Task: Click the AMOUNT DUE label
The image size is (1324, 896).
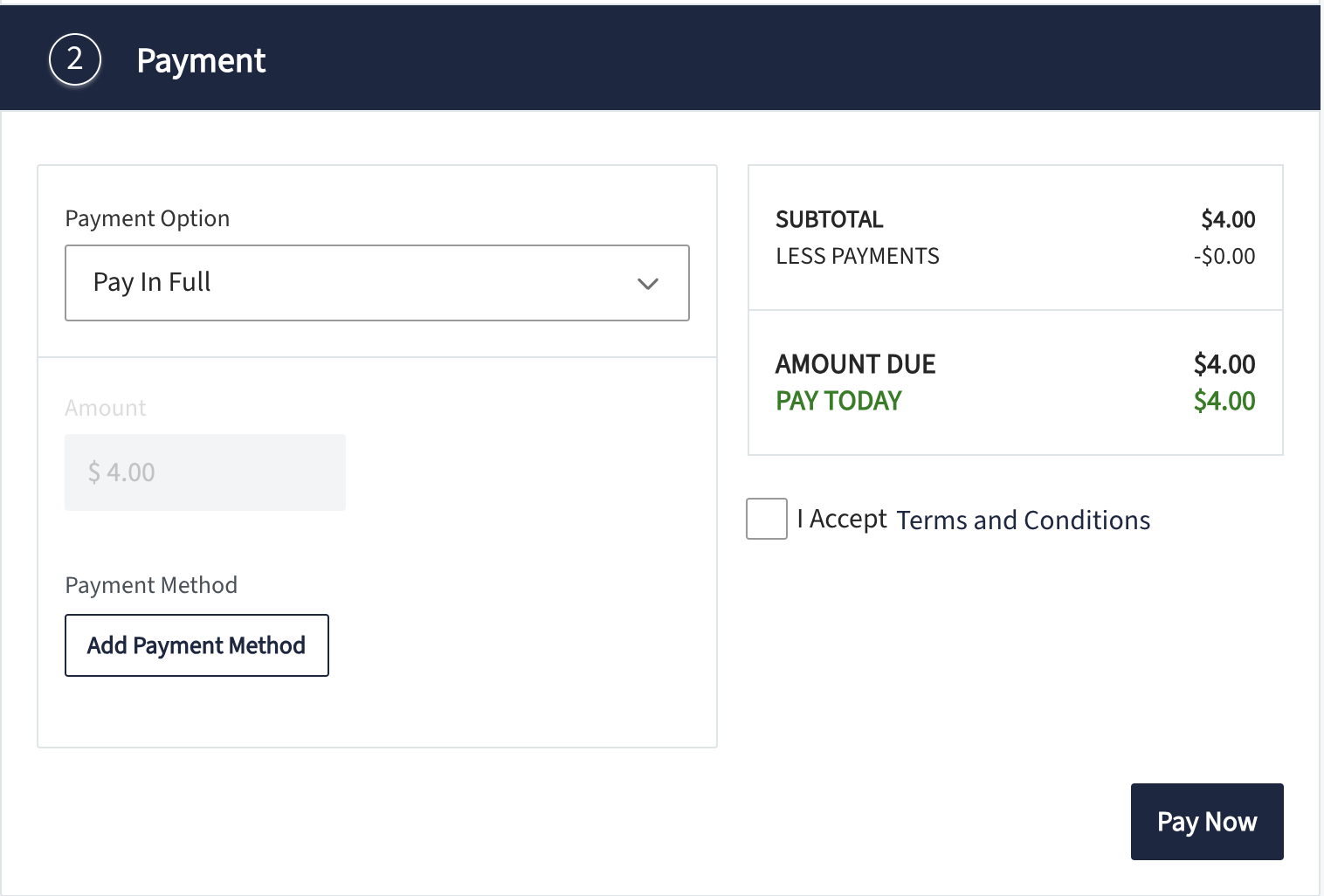Action: tap(856, 364)
